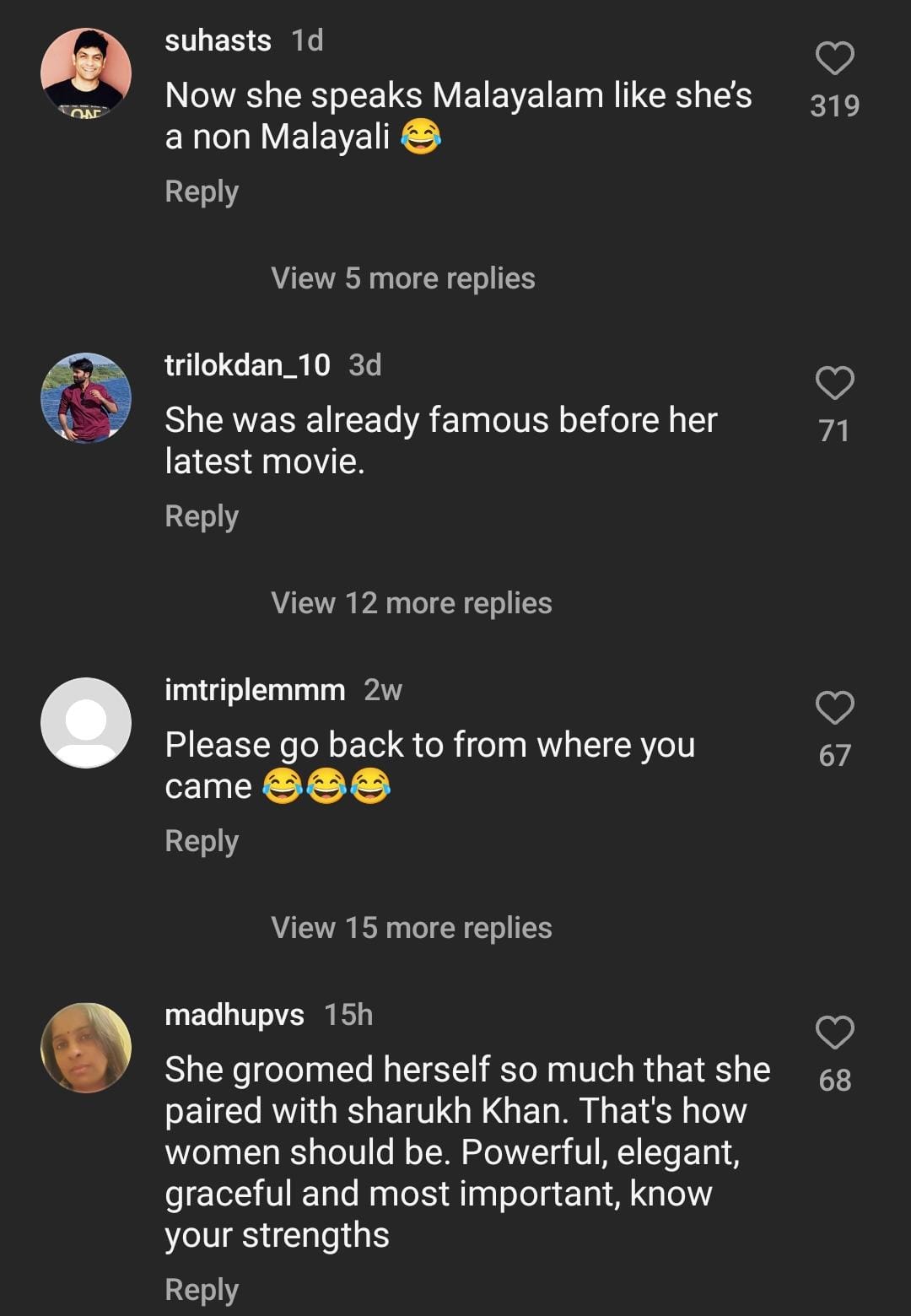Reply to imtriplemmm's comment

[x=202, y=841]
